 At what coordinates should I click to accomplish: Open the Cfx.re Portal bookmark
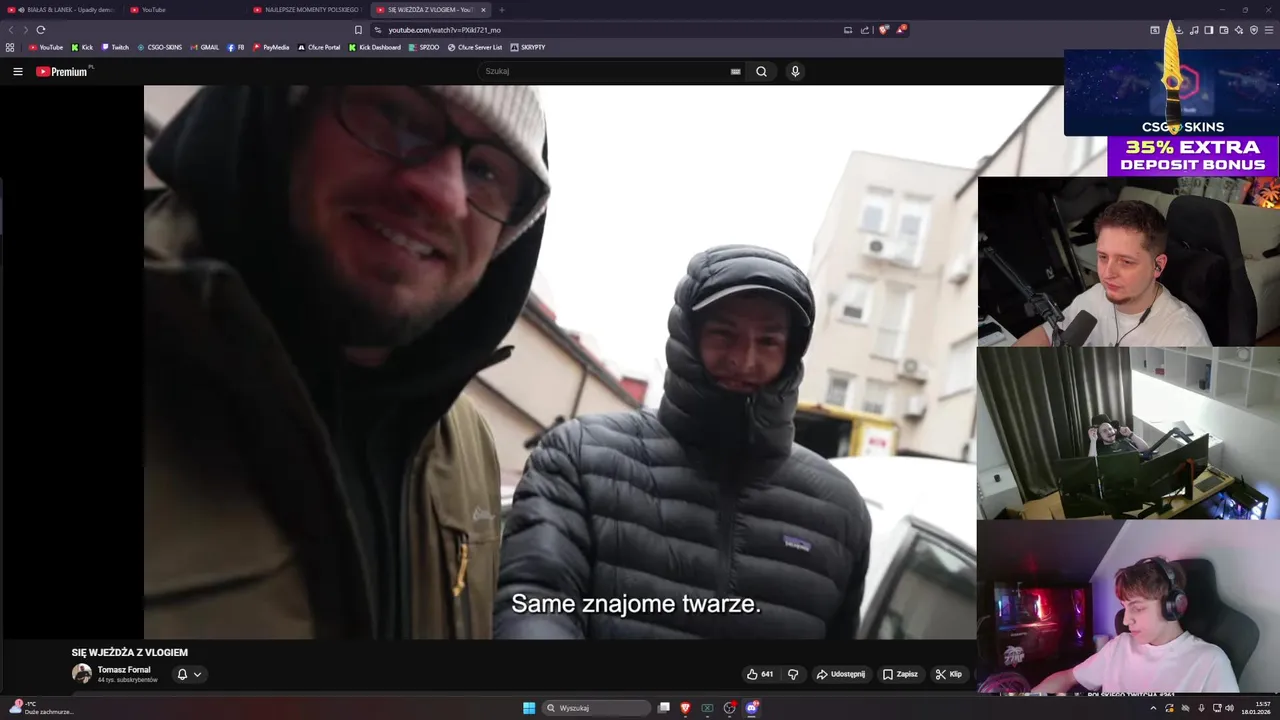319,47
